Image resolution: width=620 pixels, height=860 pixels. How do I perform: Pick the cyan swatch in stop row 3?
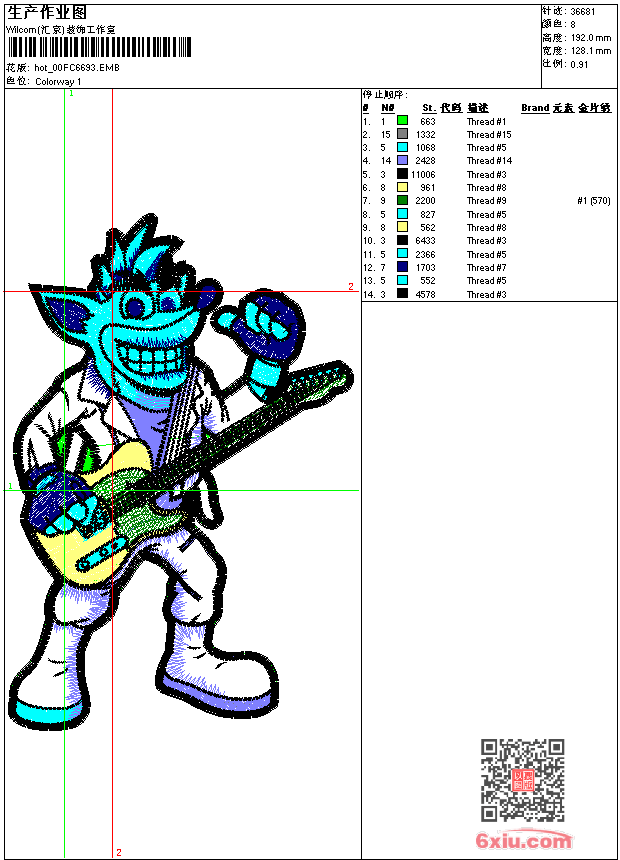tap(402, 147)
